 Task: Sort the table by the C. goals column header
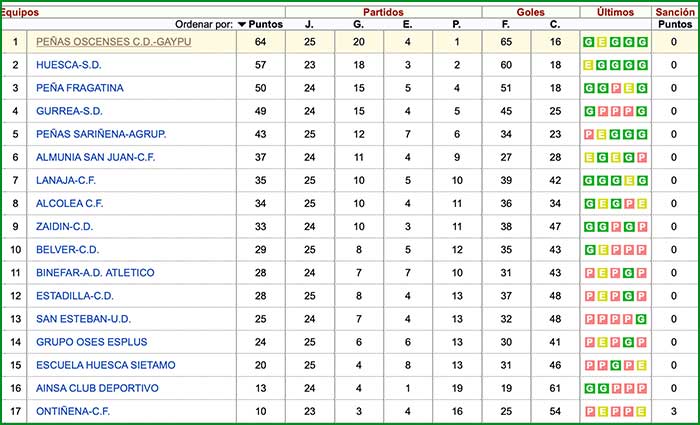pos(555,24)
